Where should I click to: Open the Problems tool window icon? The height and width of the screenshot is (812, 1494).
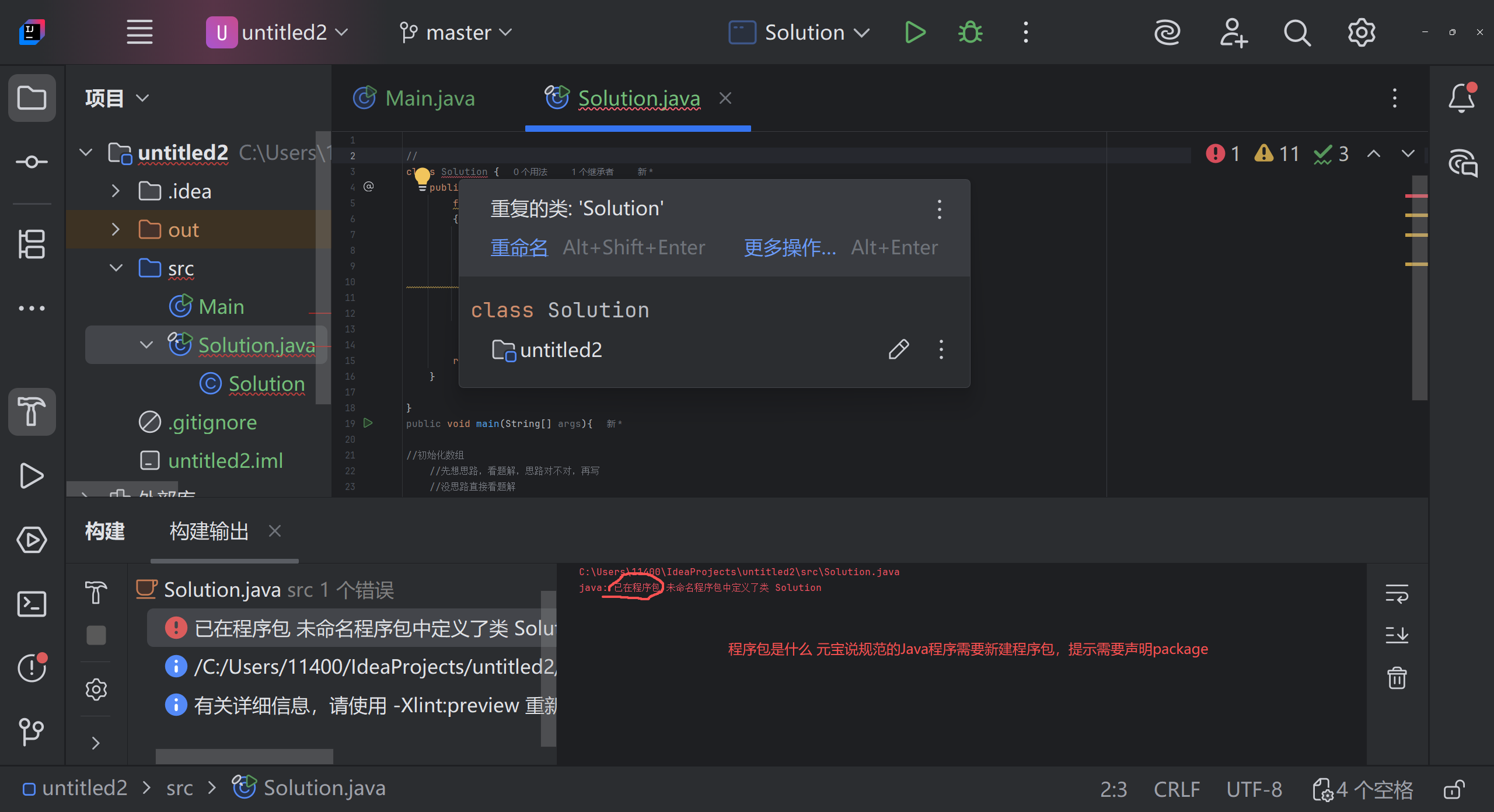coord(32,668)
